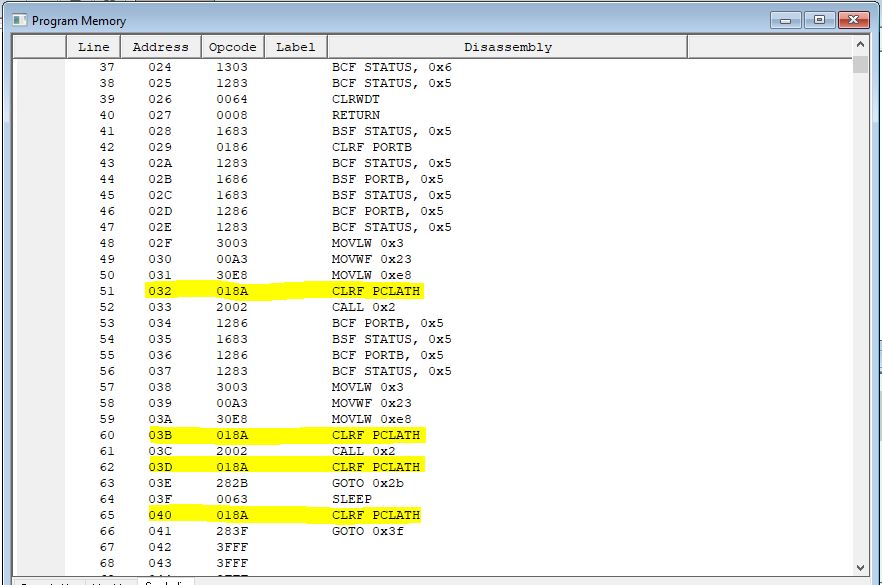Click the Line column header
This screenshot has width=882, height=585.
93,47
